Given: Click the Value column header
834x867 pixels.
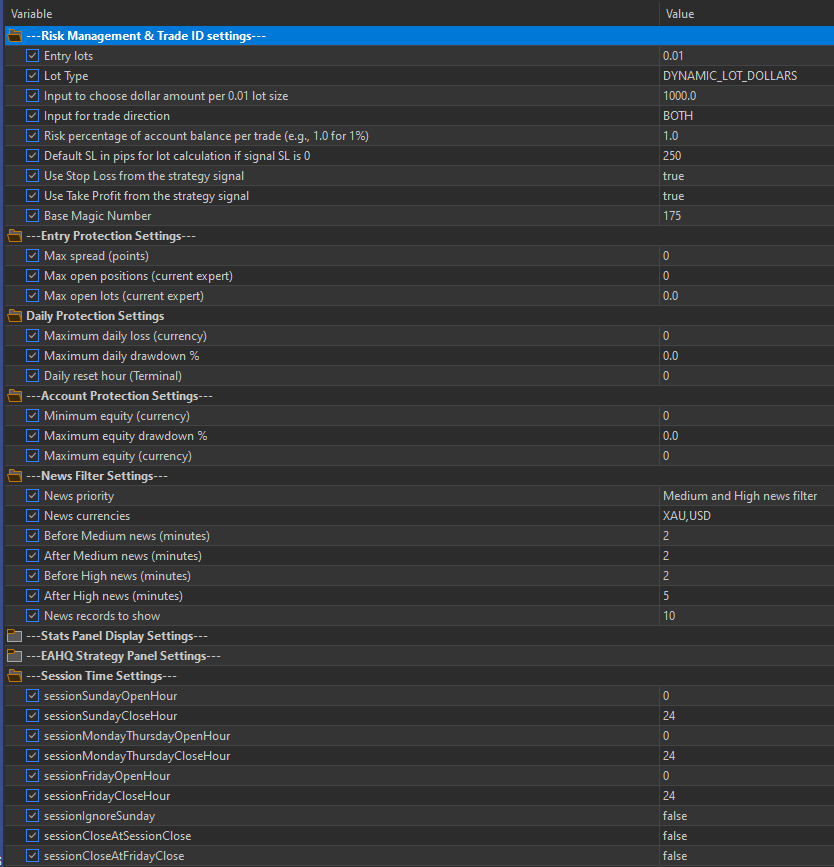Looking at the screenshot, I should [x=678, y=14].
